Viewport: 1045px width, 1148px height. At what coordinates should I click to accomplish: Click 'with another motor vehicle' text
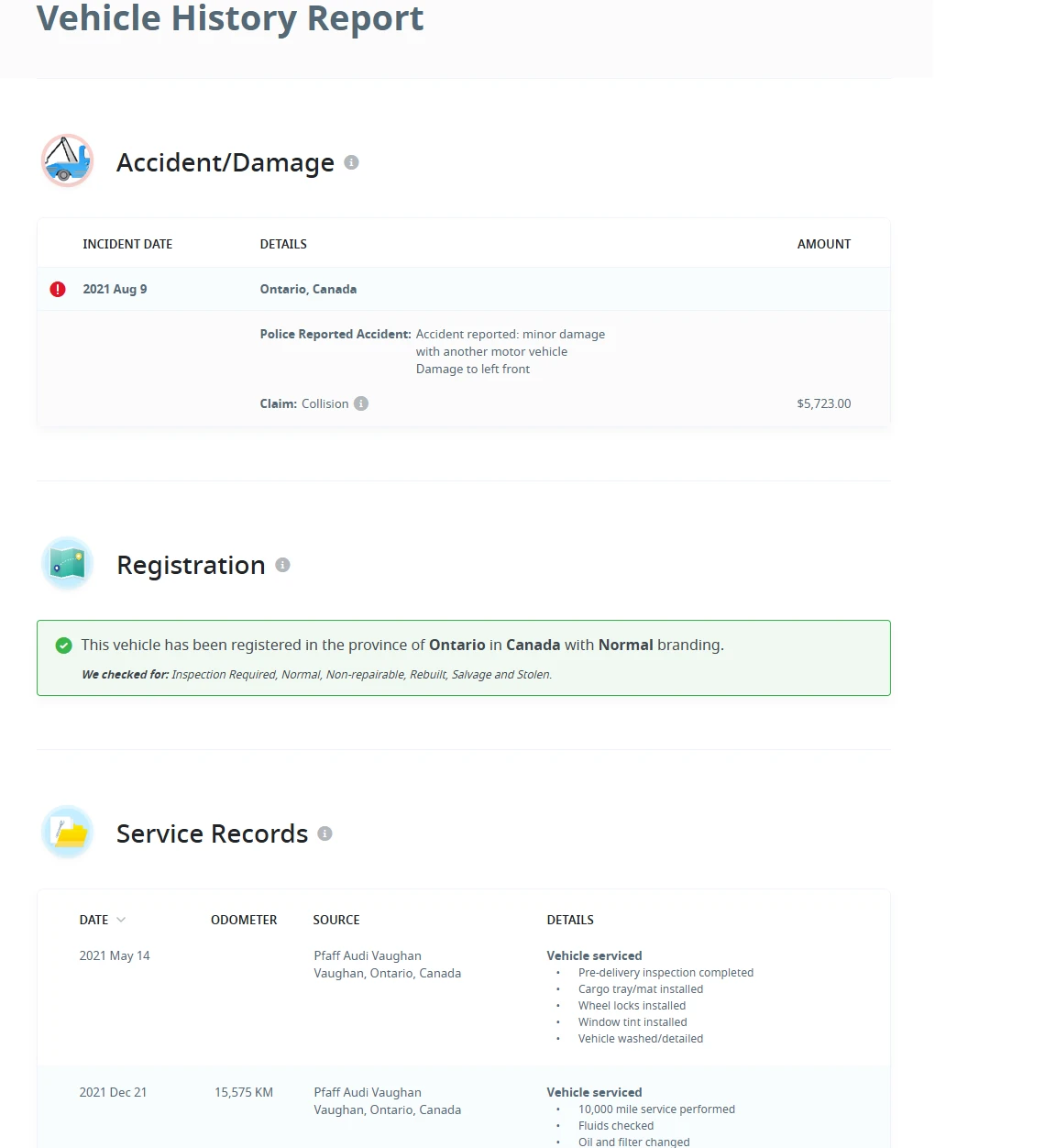491,351
